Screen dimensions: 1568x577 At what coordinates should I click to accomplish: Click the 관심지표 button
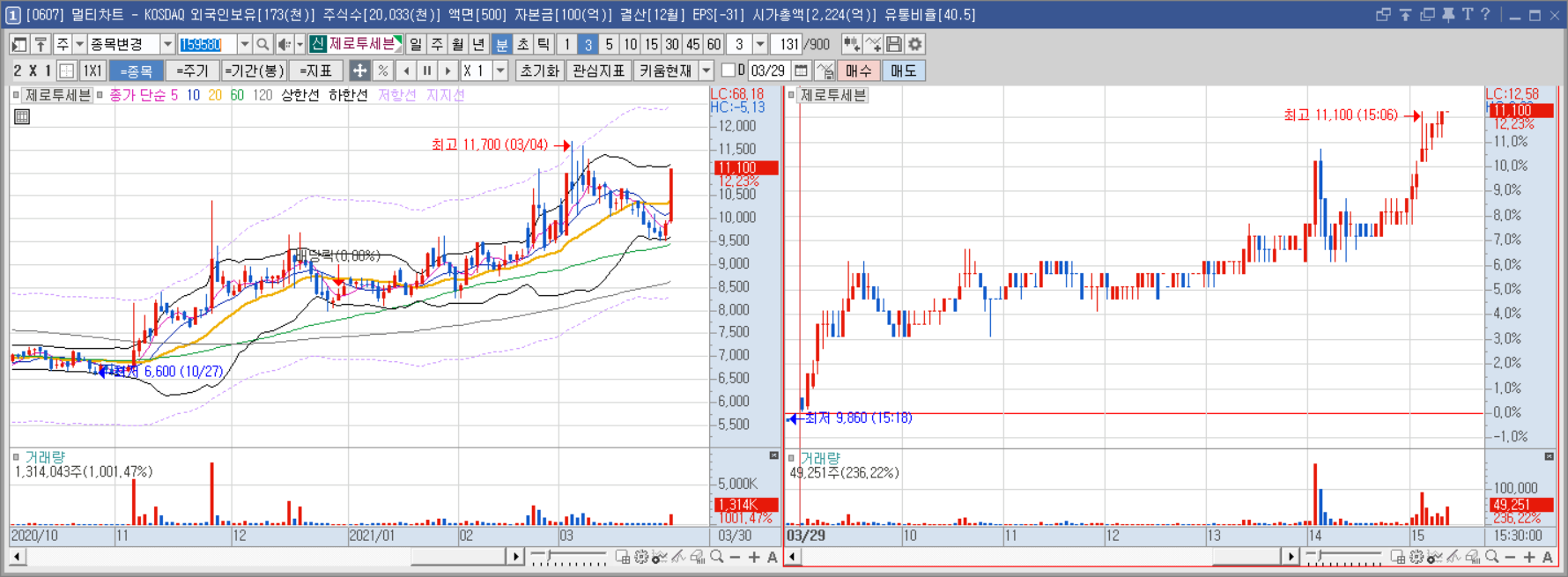598,70
